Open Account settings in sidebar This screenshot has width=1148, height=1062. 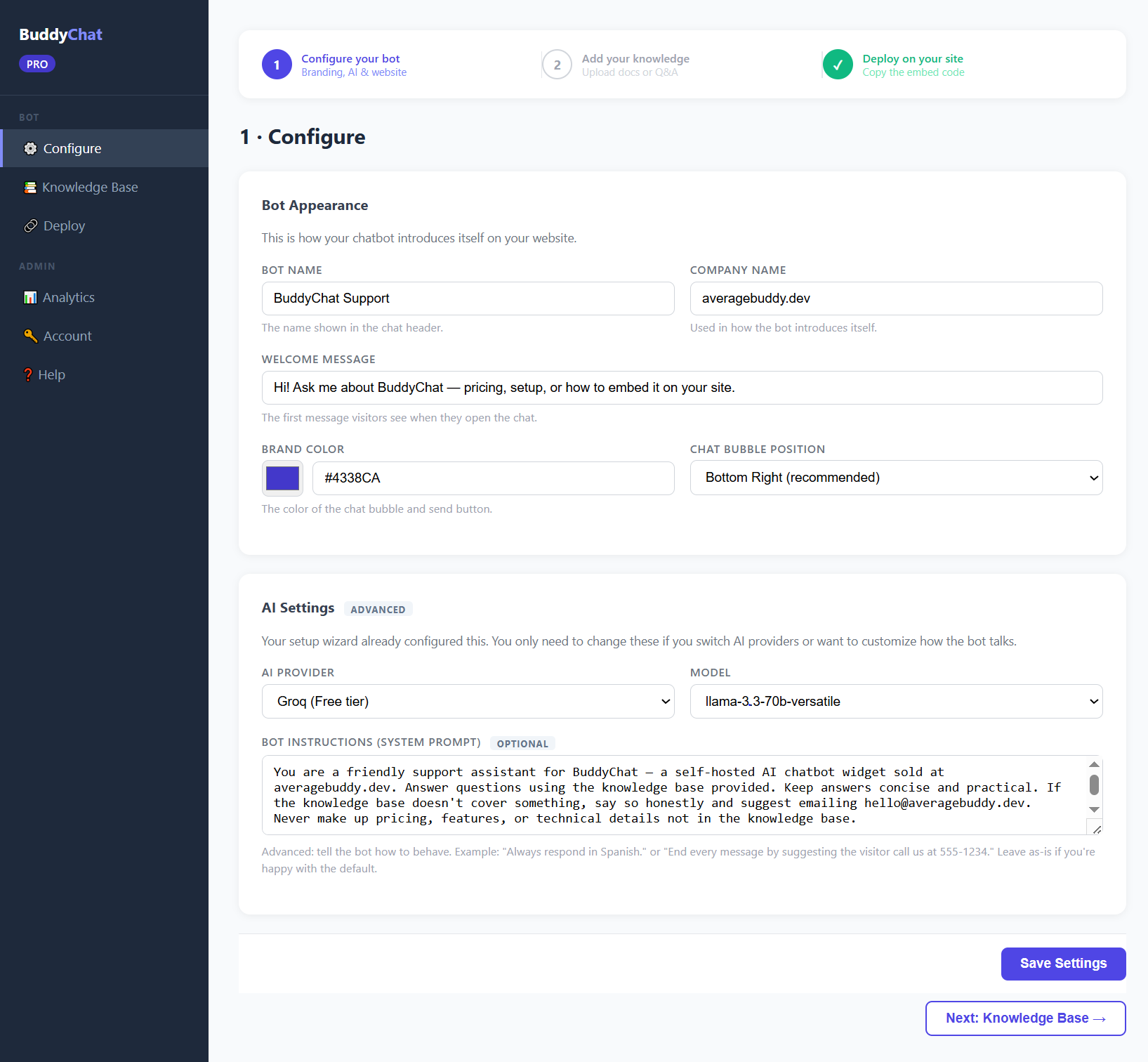click(104, 336)
